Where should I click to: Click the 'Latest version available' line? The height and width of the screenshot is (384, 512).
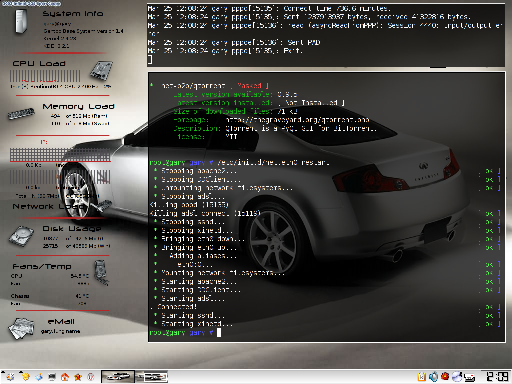coord(235,94)
